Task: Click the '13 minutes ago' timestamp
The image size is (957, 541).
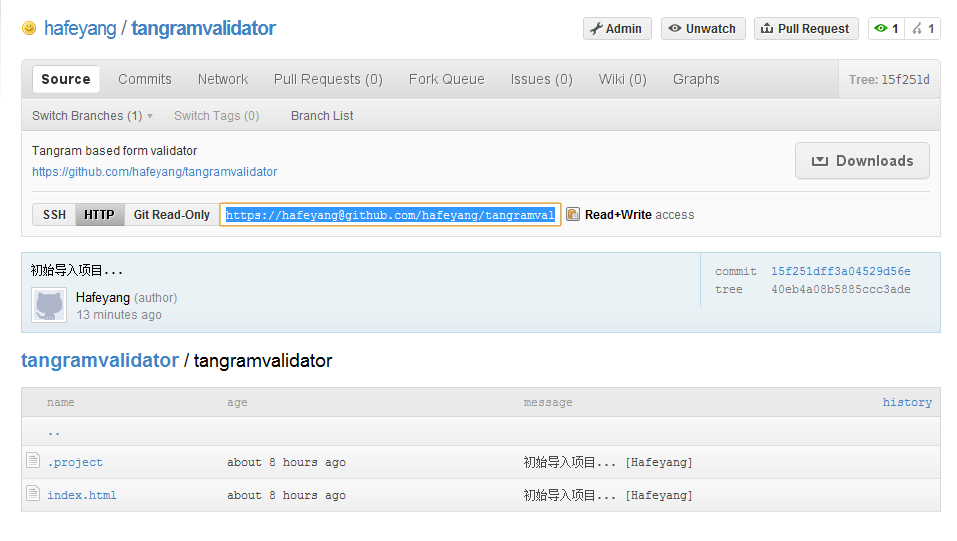Action: pyautogui.click(x=119, y=314)
